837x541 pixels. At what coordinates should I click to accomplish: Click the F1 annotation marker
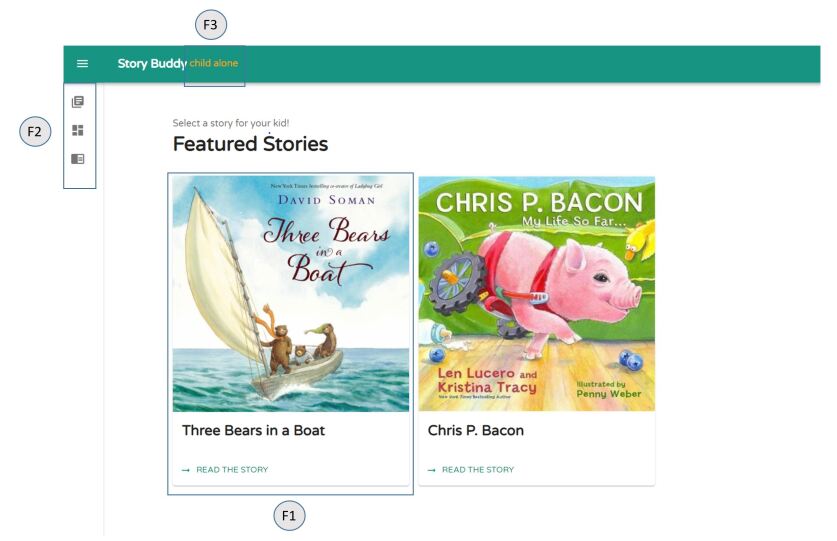click(289, 516)
